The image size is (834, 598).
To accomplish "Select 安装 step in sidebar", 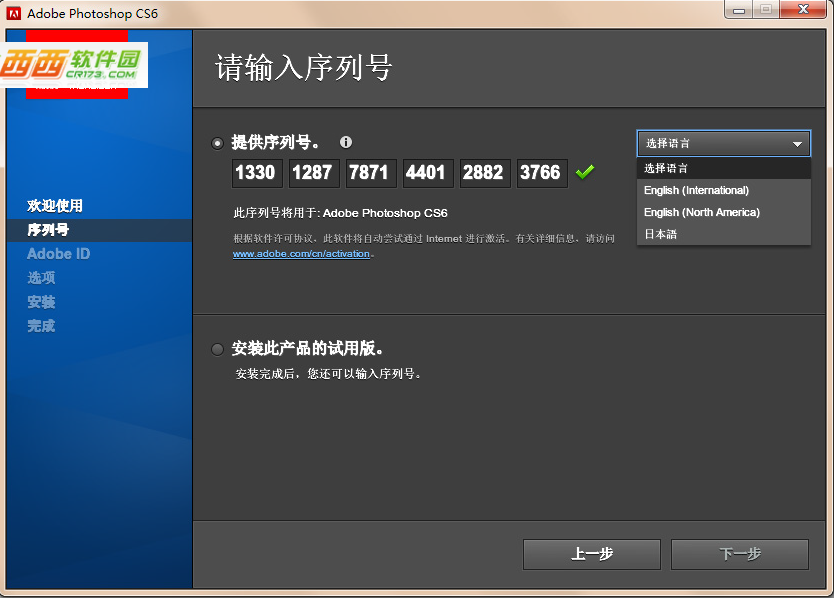I will 41,302.
